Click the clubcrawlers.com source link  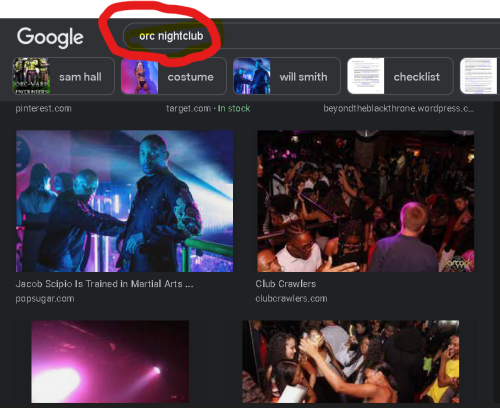(291, 299)
